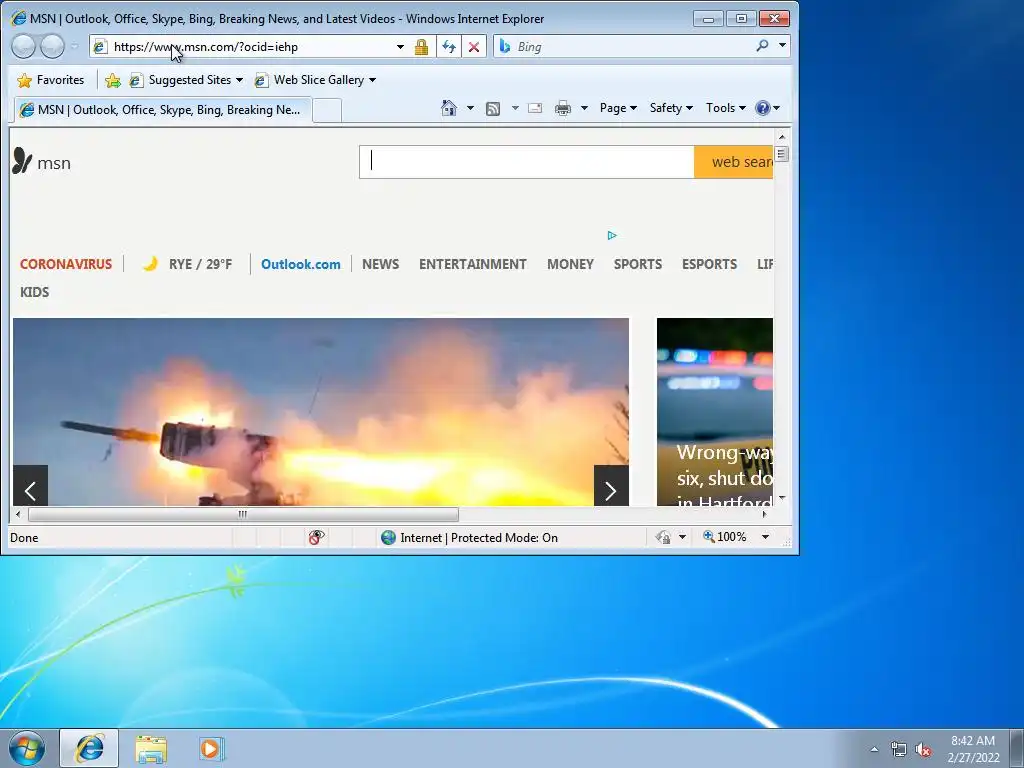Open the Outlook.com link
Viewport: 1024px width, 768px height.
[x=300, y=264]
